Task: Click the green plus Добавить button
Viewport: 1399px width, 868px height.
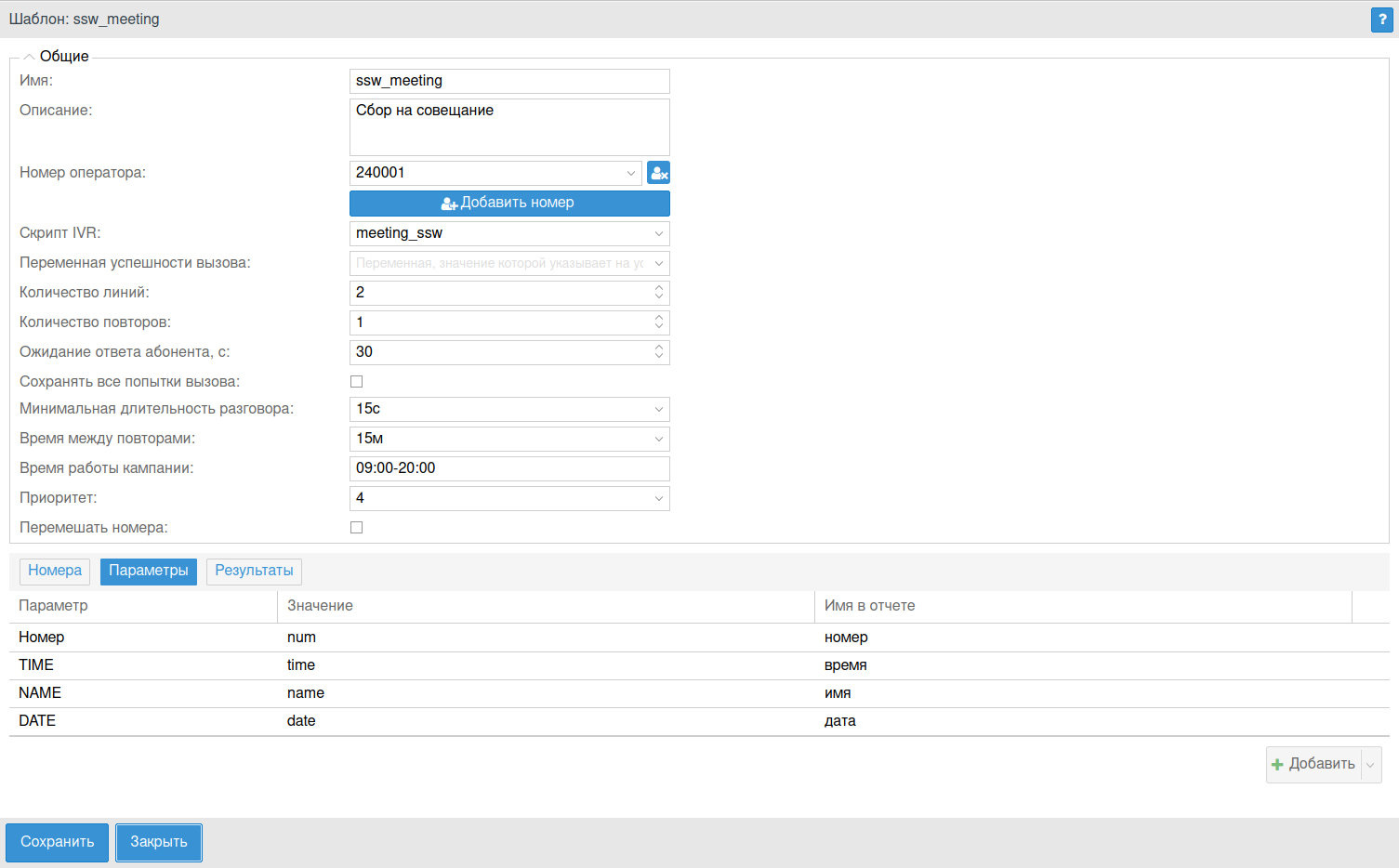Action: (x=1313, y=764)
